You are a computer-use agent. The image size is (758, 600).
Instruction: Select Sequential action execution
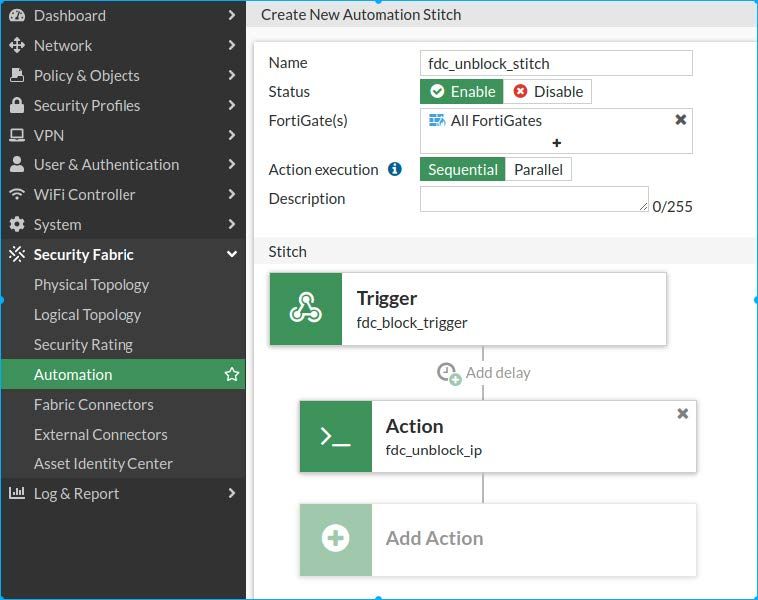click(x=463, y=170)
